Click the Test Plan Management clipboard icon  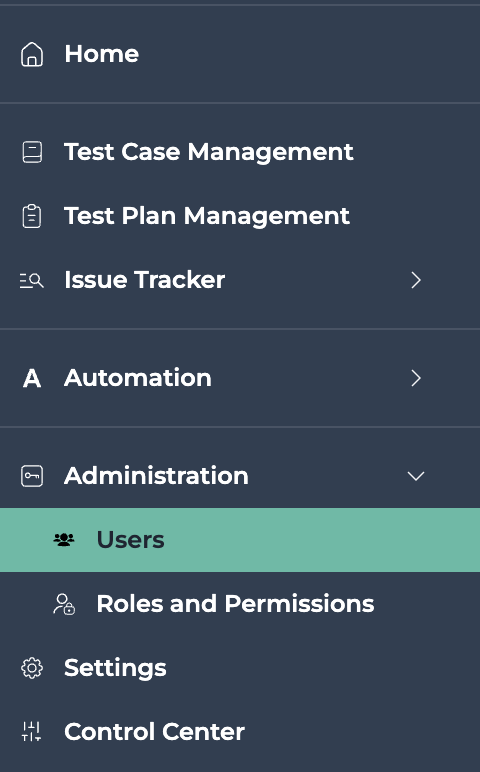[x=32, y=216]
